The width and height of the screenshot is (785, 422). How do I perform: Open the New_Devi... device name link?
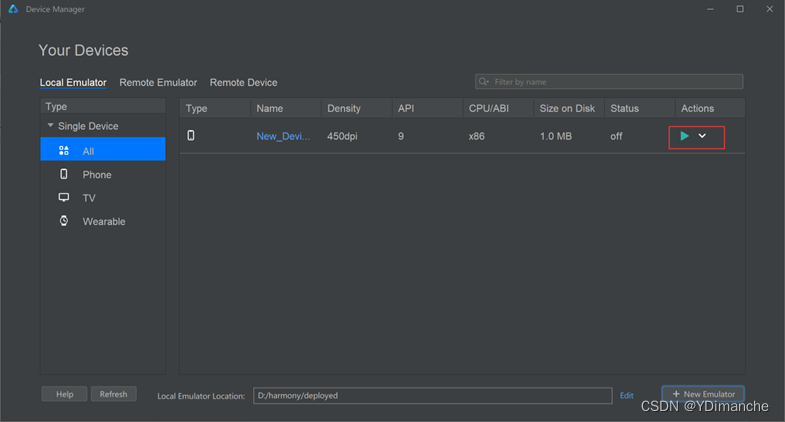[x=283, y=136]
